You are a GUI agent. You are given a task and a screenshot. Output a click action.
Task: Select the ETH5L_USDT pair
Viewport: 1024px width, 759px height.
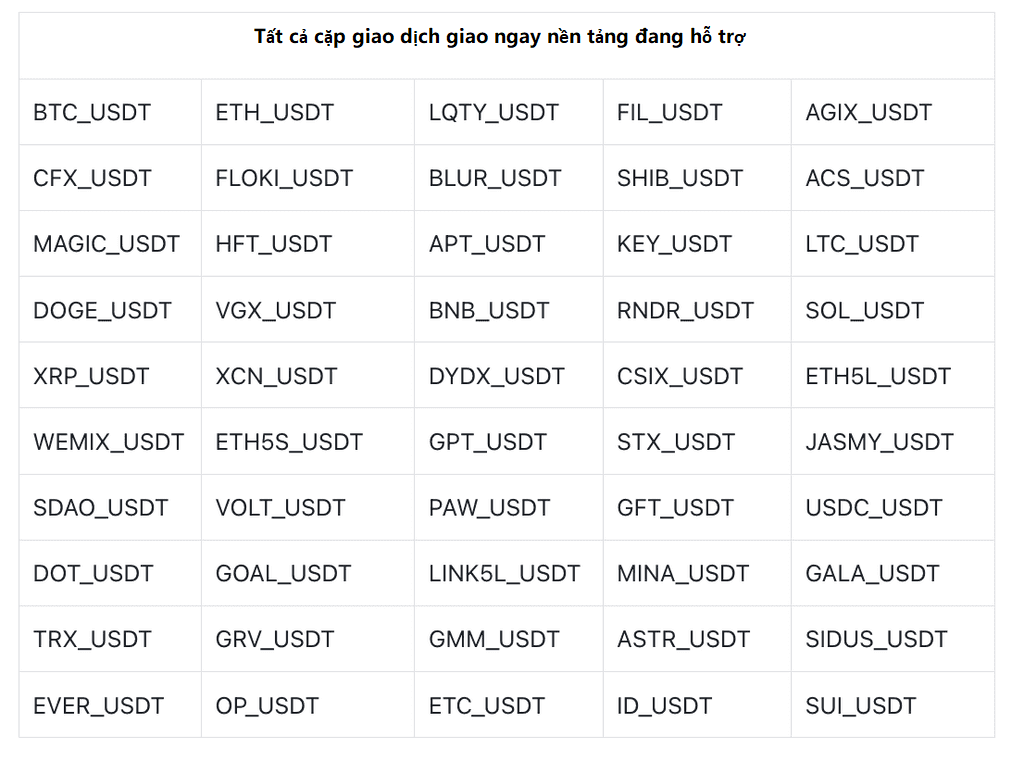893,376
